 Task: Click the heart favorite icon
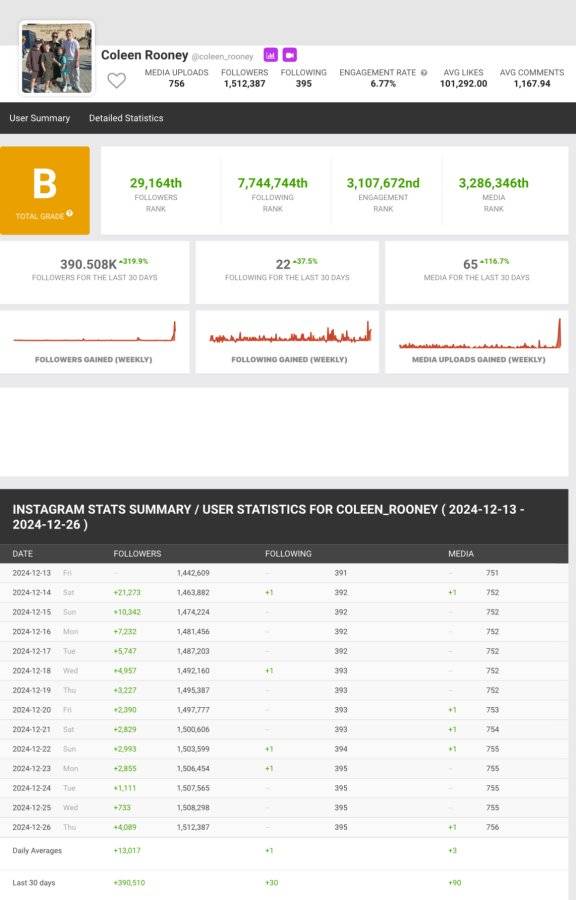[116, 80]
